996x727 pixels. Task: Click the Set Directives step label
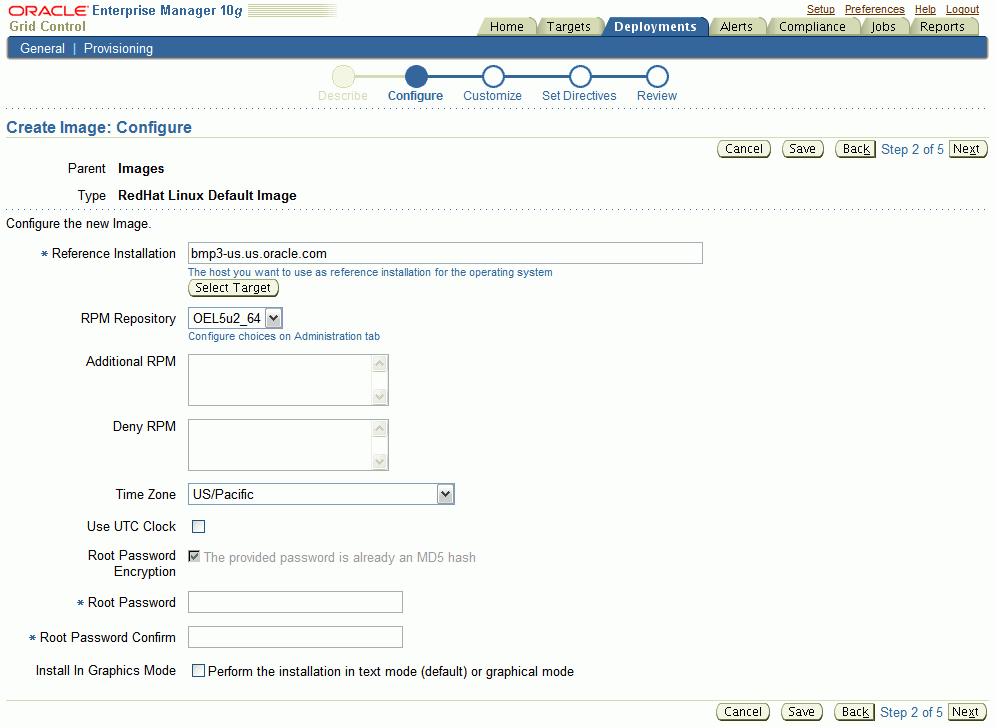[579, 96]
